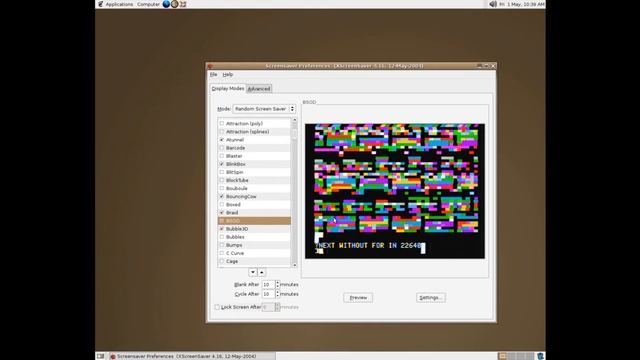
Task: Select the Cage list row
Action: [254, 261]
